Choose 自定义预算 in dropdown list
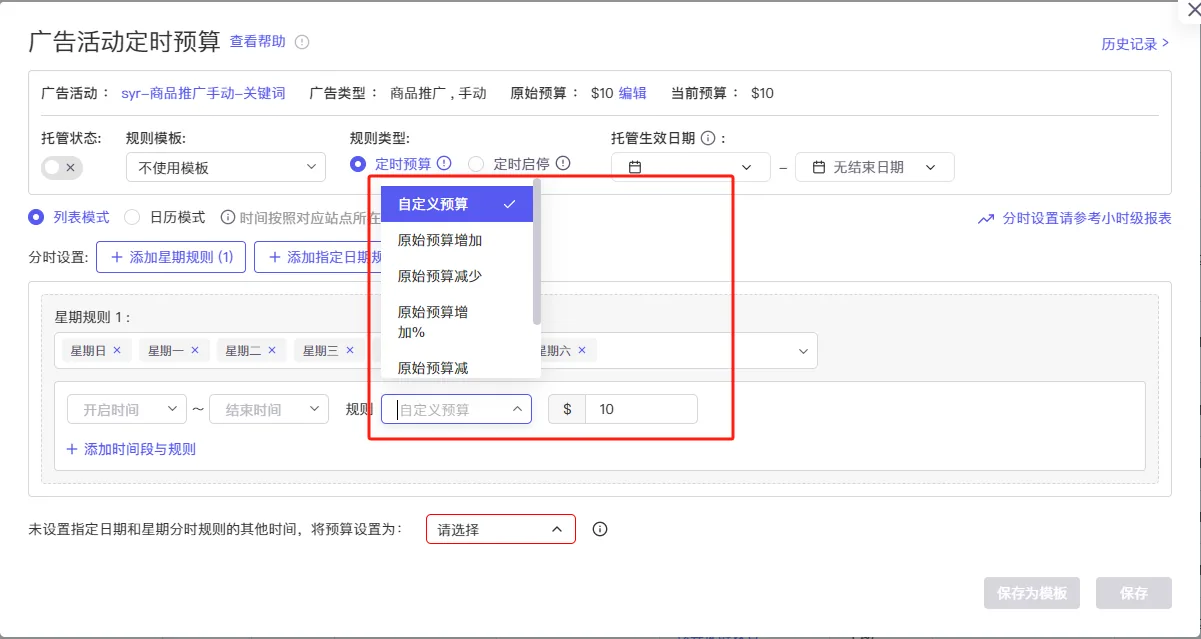The width and height of the screenshot is (1201, 639). click(x=457, y=204)
